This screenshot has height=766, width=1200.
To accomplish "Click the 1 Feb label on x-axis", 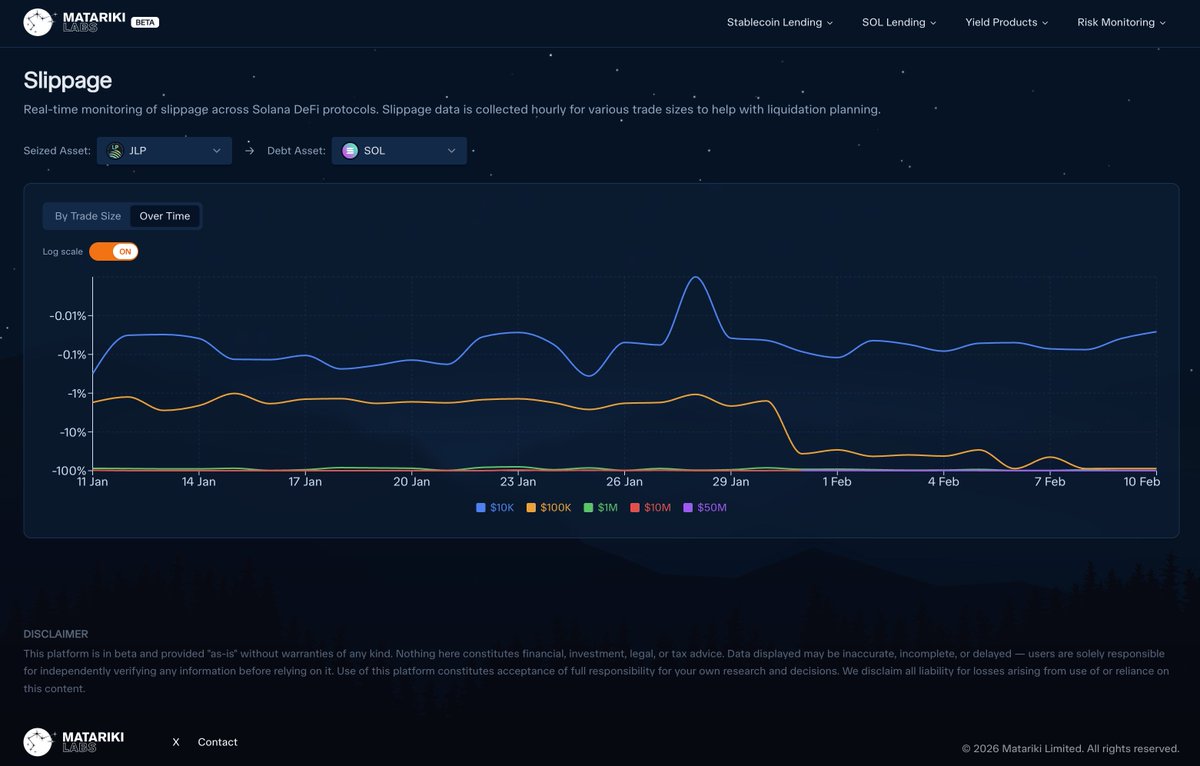I will click(x=837, y=482).
